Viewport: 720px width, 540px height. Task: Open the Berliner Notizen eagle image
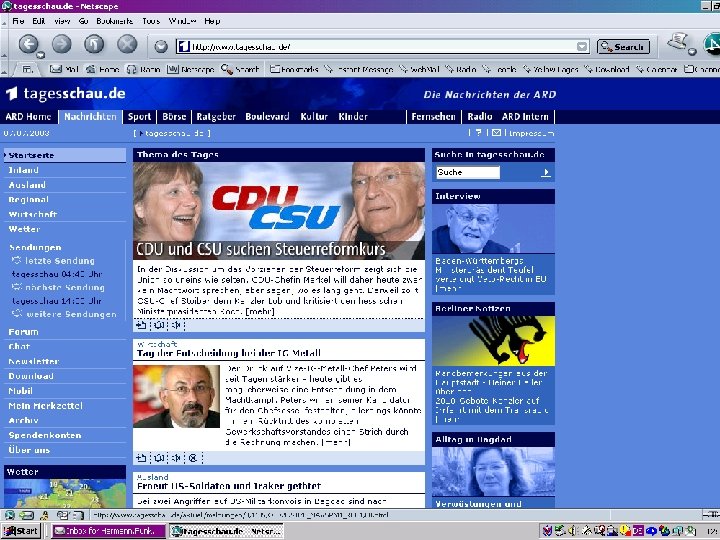[x=493, y=341]
